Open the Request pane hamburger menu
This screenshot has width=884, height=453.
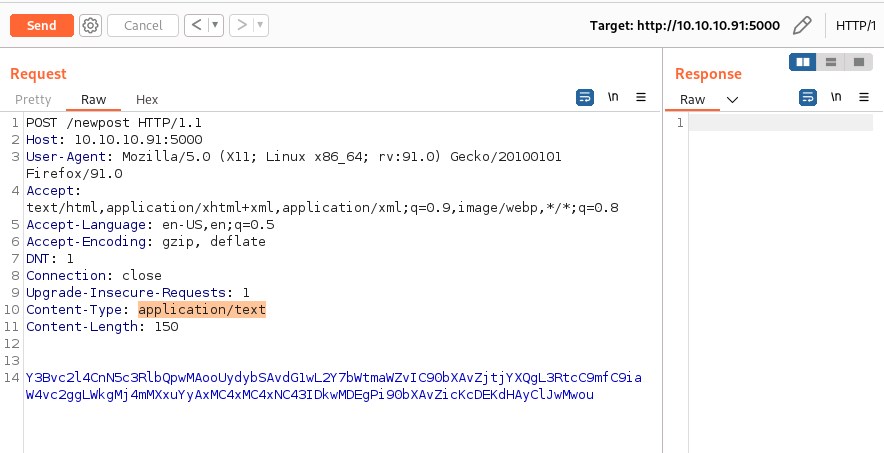click(641, 98)
